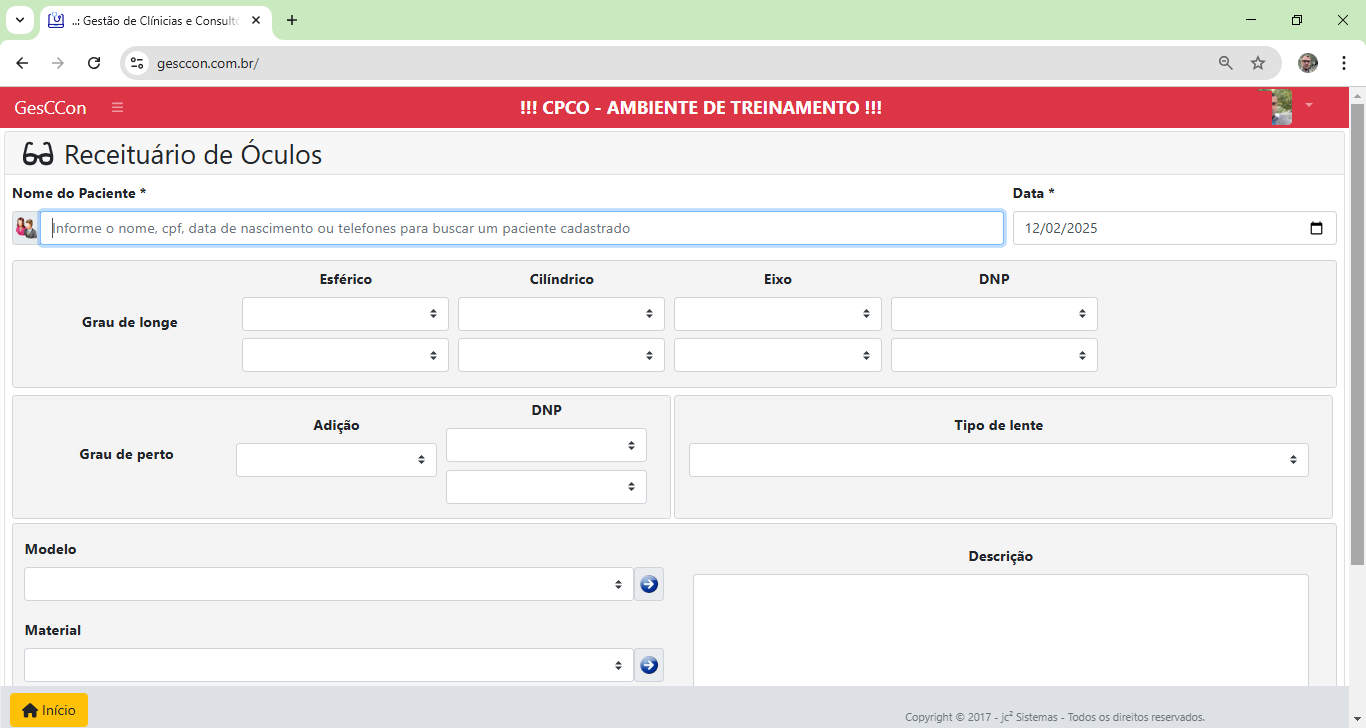The height and width of the screenshot is (728, 1366).
Task: Open the user avatar dropdown in header
Action: click(1292, 107)
